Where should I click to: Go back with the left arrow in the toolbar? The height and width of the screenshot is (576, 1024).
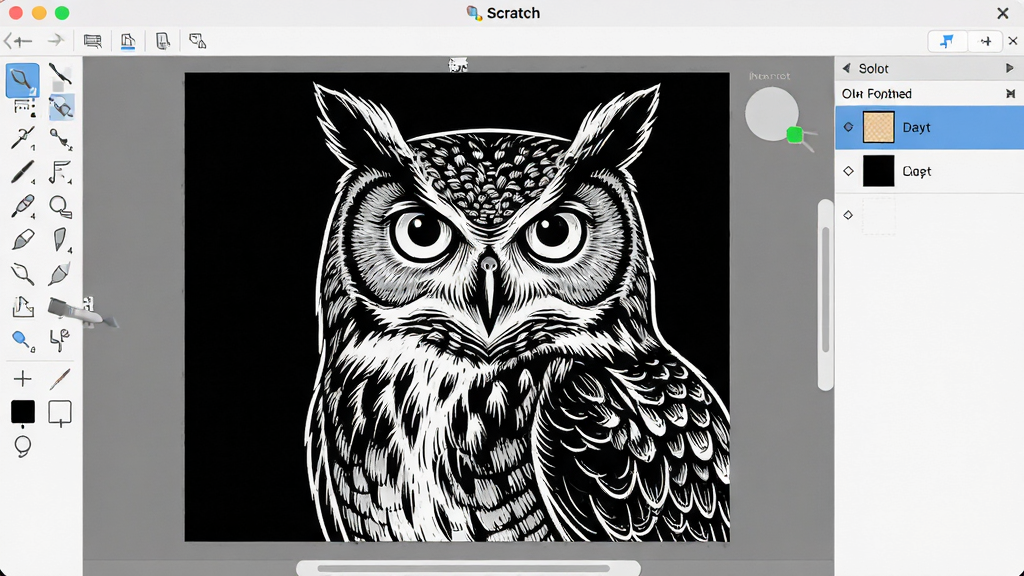[x=18, y=41]
